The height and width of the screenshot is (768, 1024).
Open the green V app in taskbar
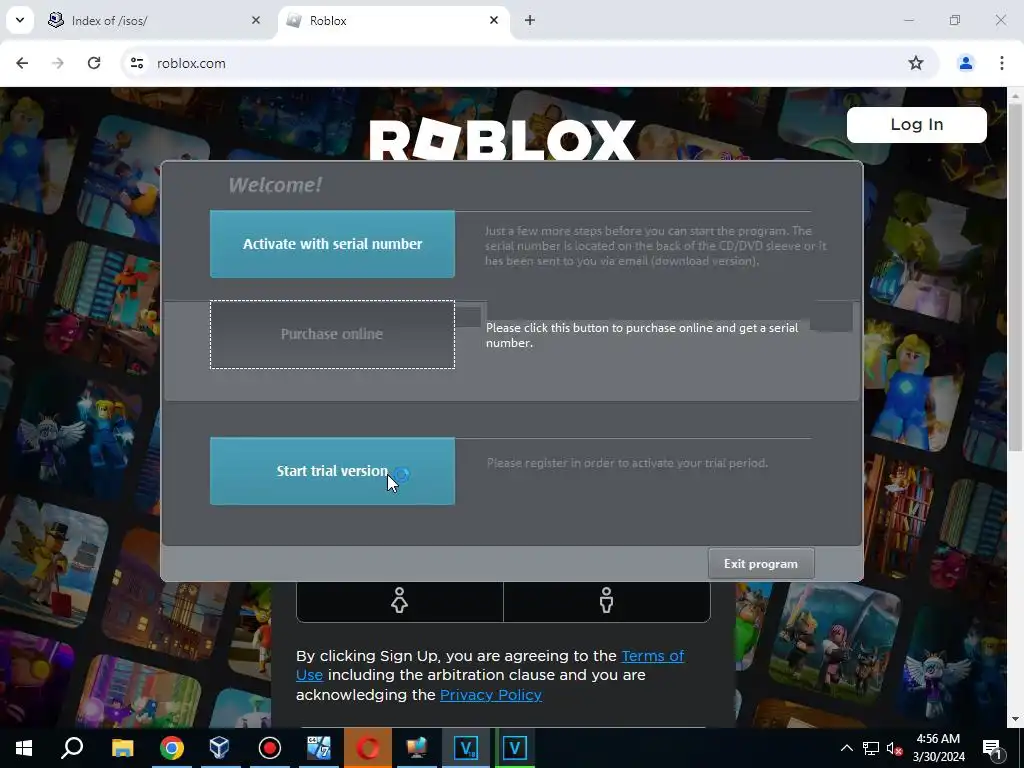click(x=515, y=748)
